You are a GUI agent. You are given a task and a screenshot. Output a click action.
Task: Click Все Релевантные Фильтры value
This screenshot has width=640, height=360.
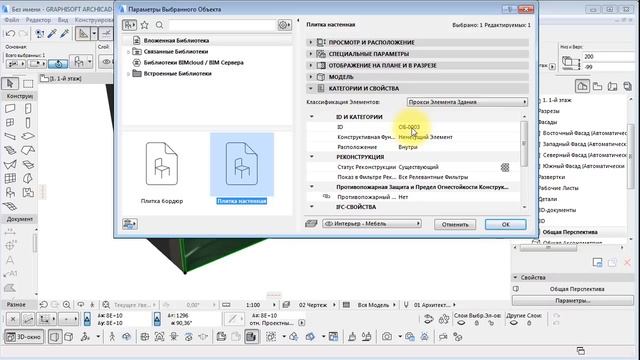pos(433,177)
